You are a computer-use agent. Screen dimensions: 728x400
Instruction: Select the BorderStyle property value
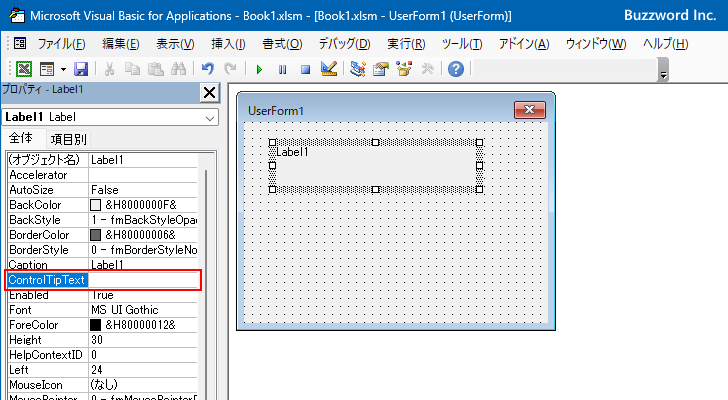(143, 250)
